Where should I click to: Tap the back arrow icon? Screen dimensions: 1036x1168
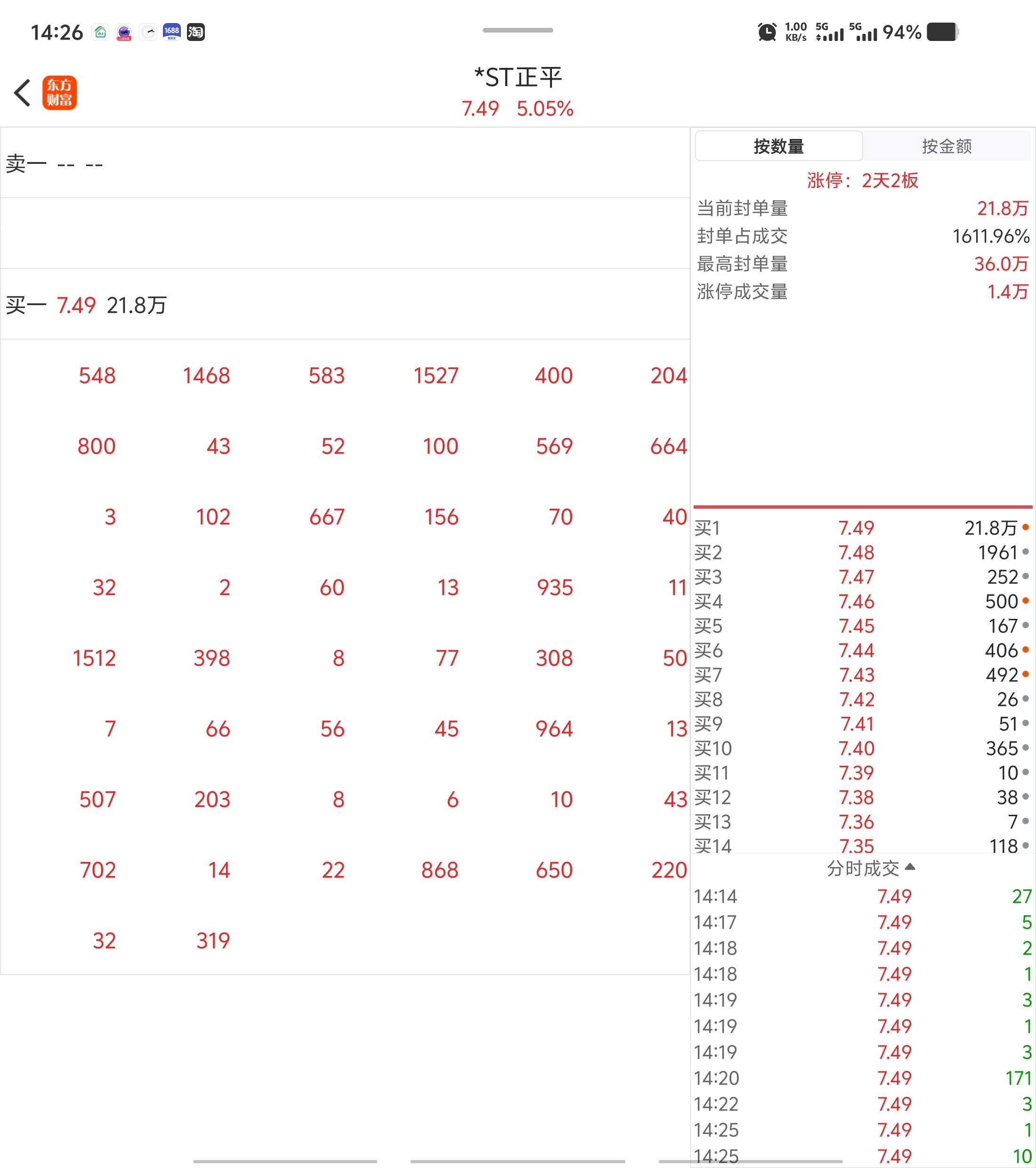tap(22, 93)
